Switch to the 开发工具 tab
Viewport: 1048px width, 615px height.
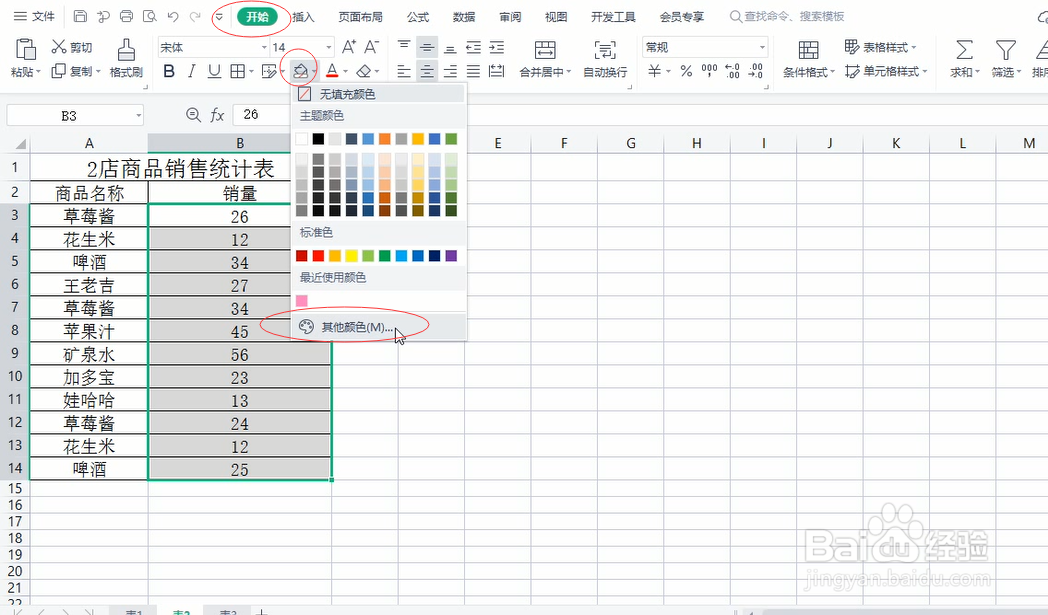pos(613,17)
